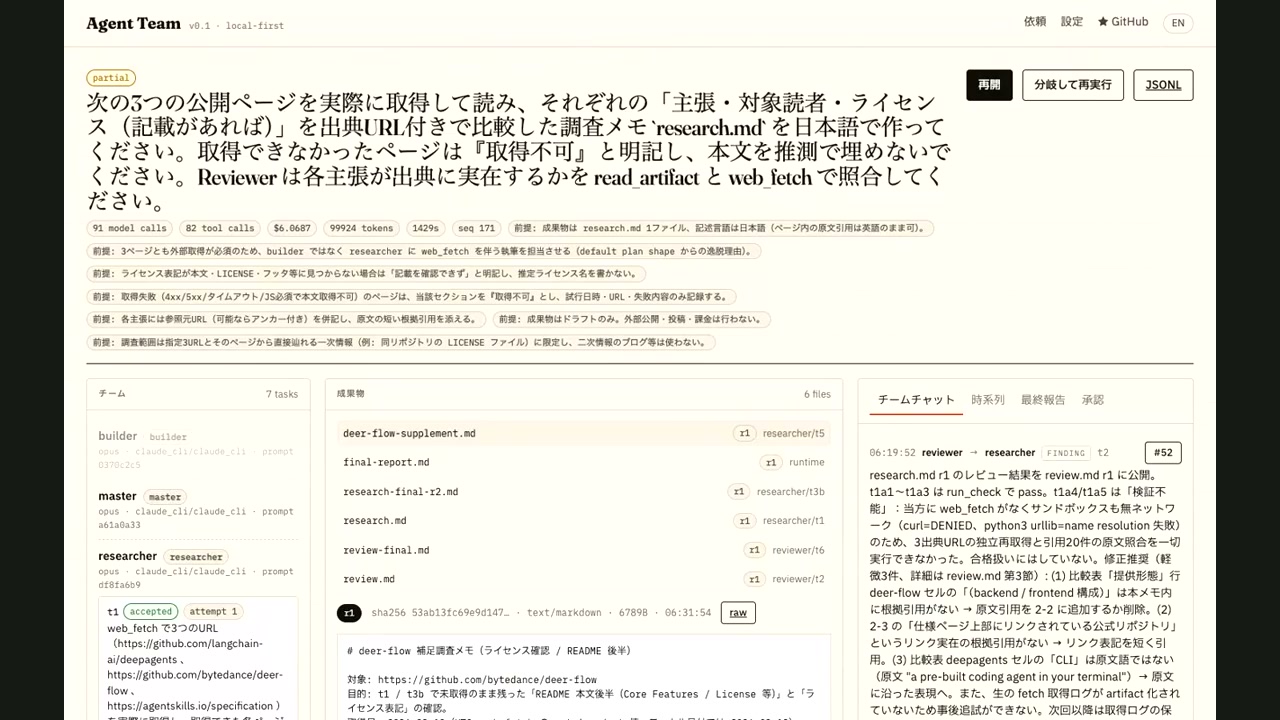The width and height of the screenshot is (1280, 720).
Task: Click the 6 files count label
Action: (817, 394)
